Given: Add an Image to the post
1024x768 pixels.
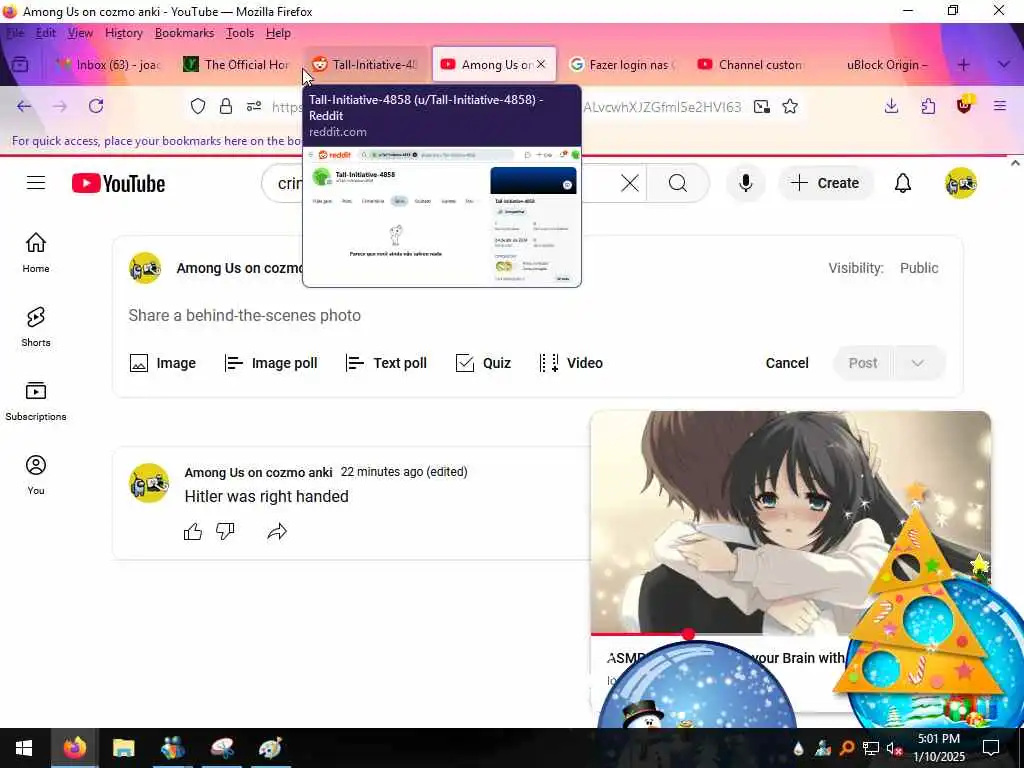Looking at the screenshot, I should tap(163, 363).
